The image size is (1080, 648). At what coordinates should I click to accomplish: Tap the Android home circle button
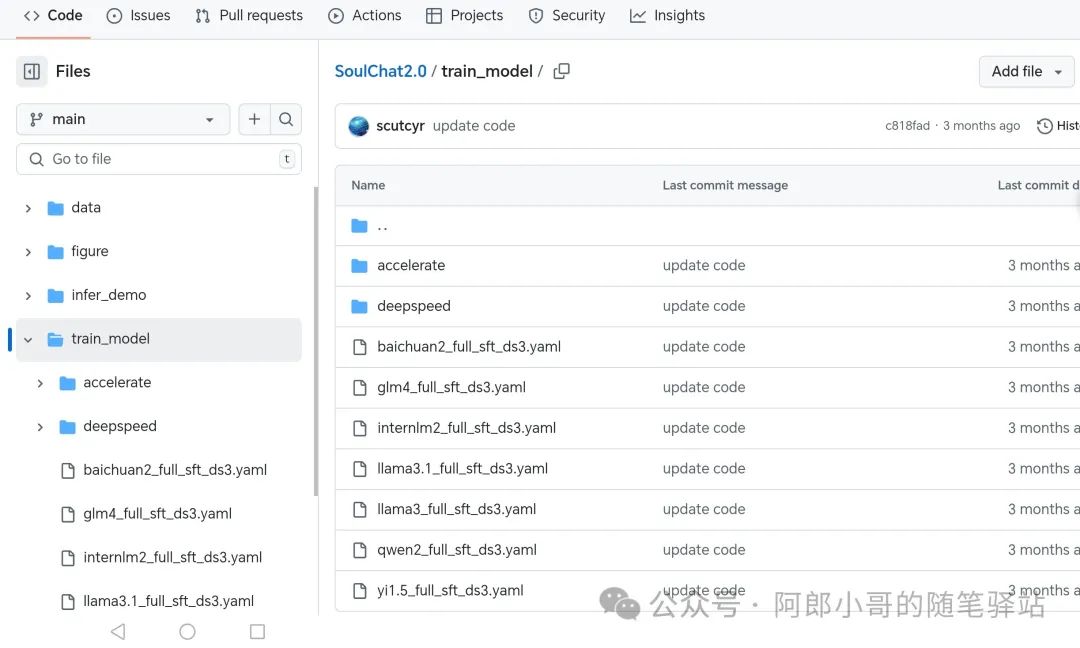coord(187,631)
